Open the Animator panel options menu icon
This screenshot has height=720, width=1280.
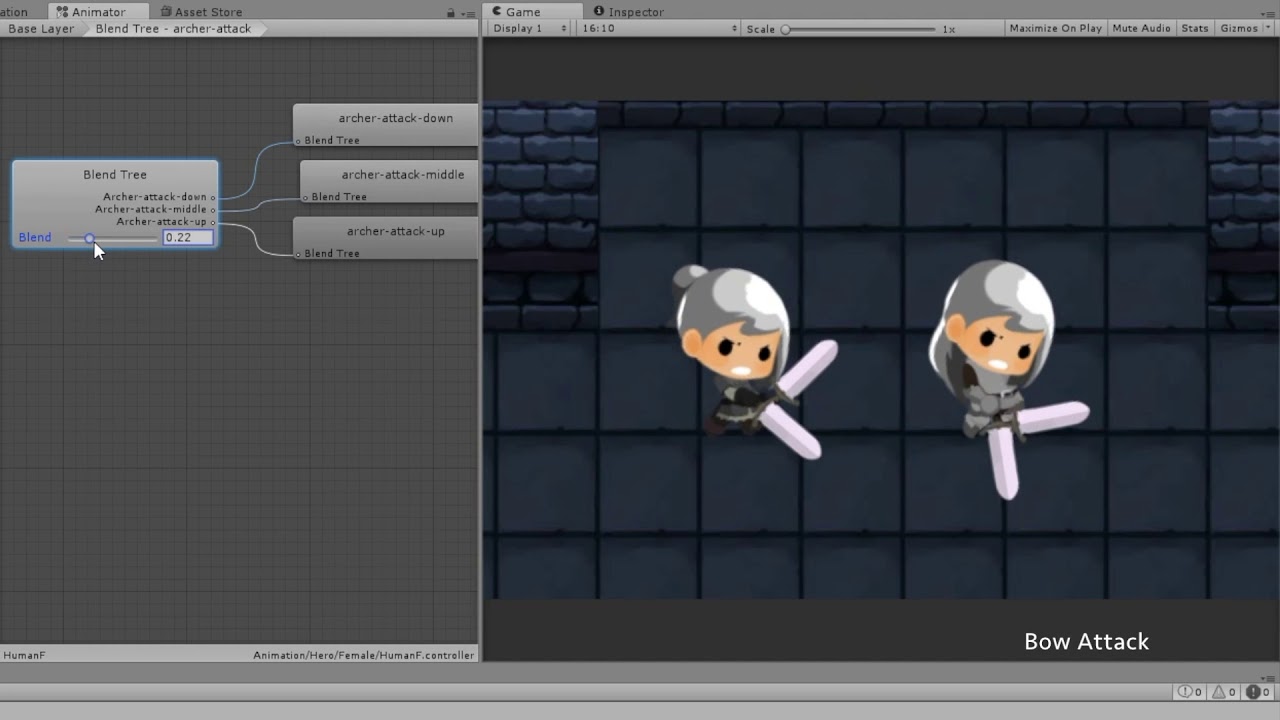click(468, 13)
